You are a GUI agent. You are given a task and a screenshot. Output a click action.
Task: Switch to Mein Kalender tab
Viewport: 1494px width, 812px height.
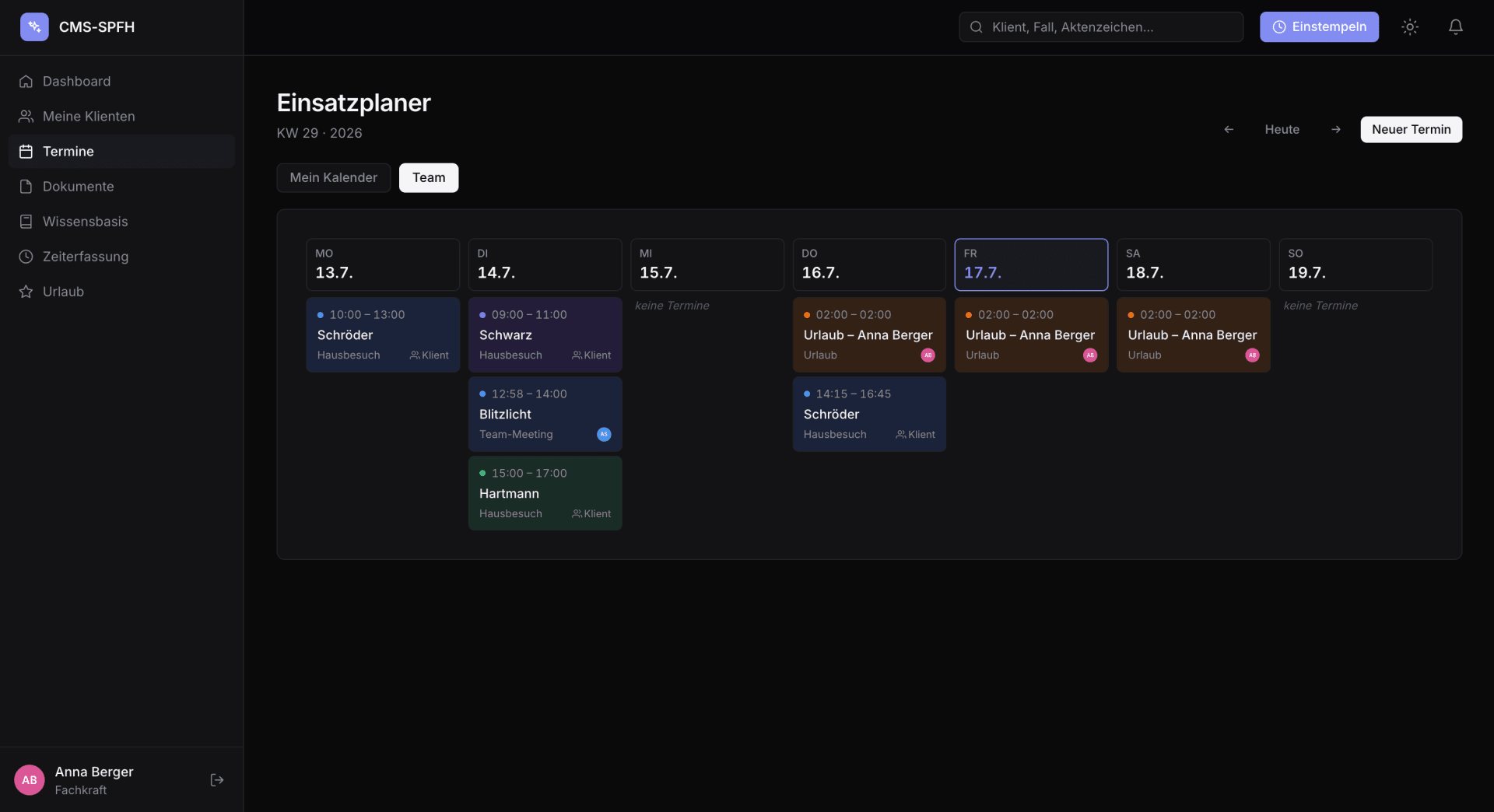pos(333,177)
